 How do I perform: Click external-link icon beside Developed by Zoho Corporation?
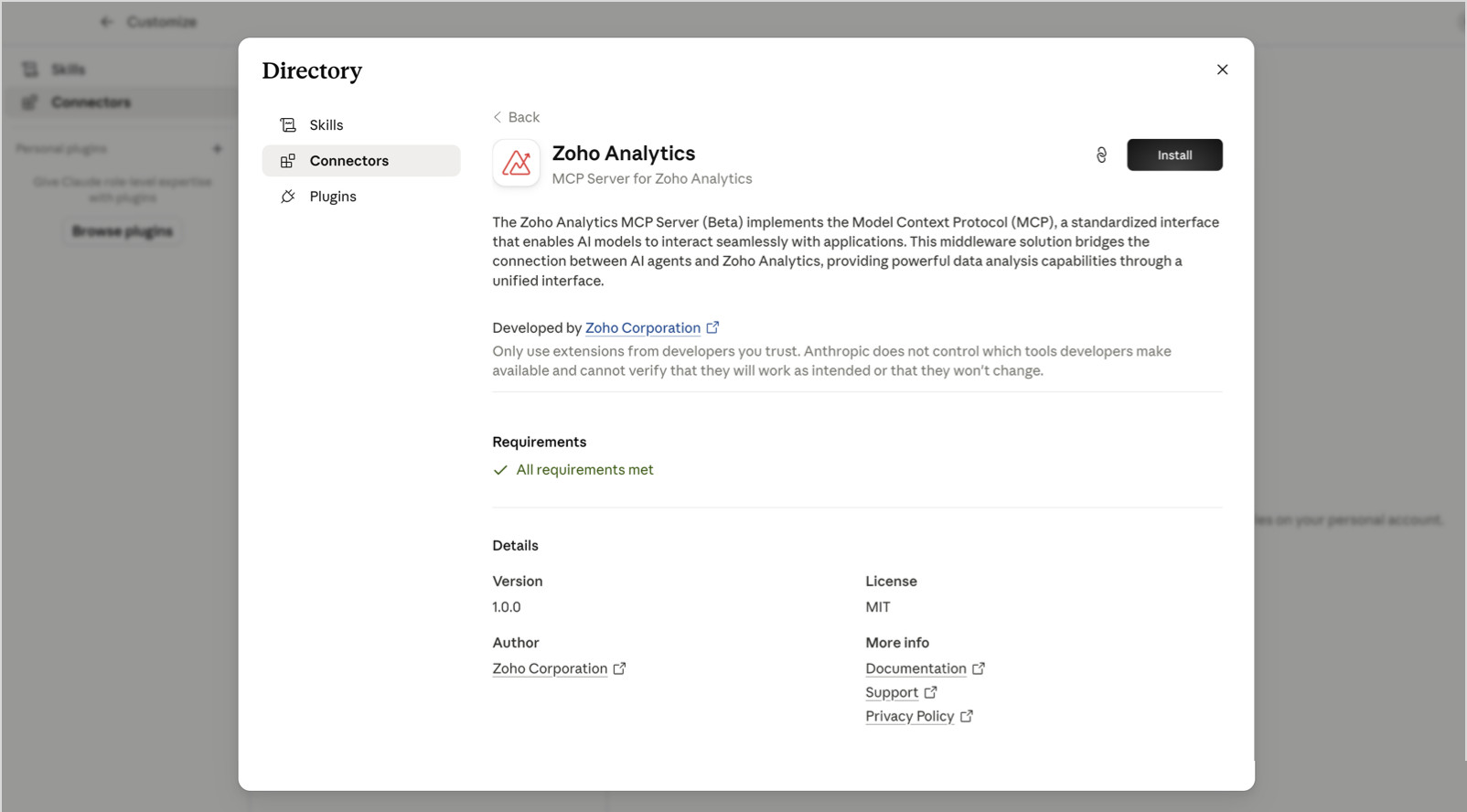[x=712, y=327]
